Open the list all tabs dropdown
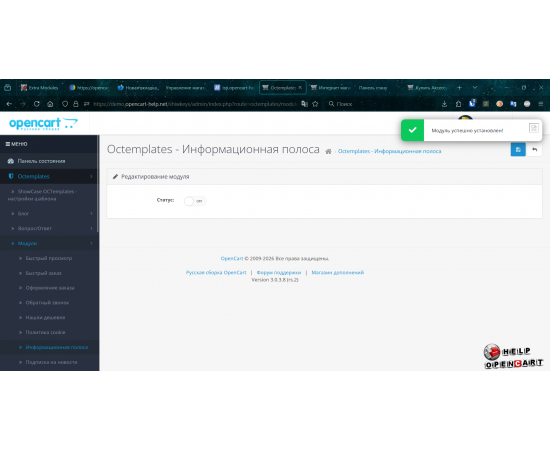This screenshot has height=450, width=550. pos(475,88)
